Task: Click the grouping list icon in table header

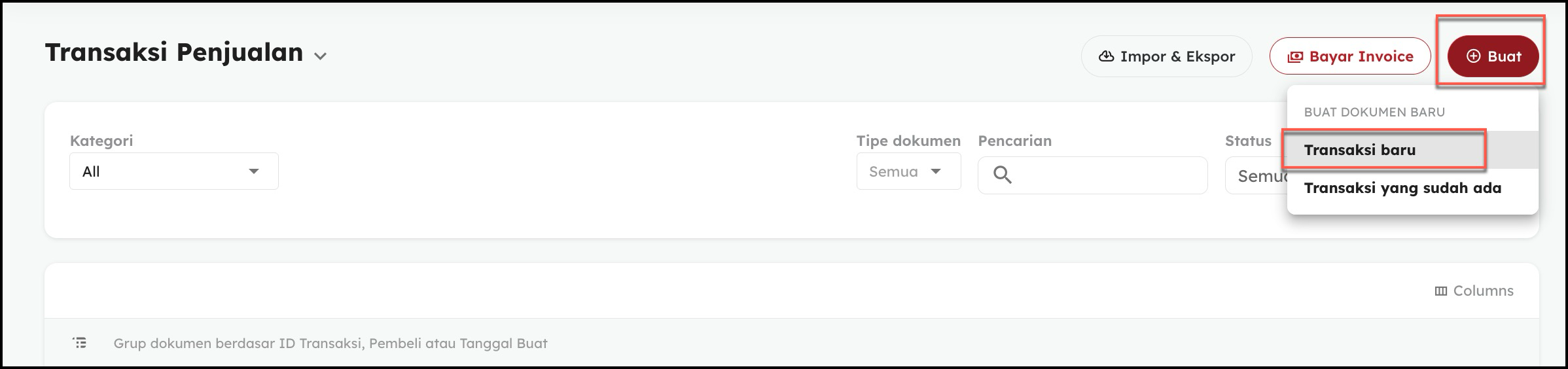Action: (80, 343)
